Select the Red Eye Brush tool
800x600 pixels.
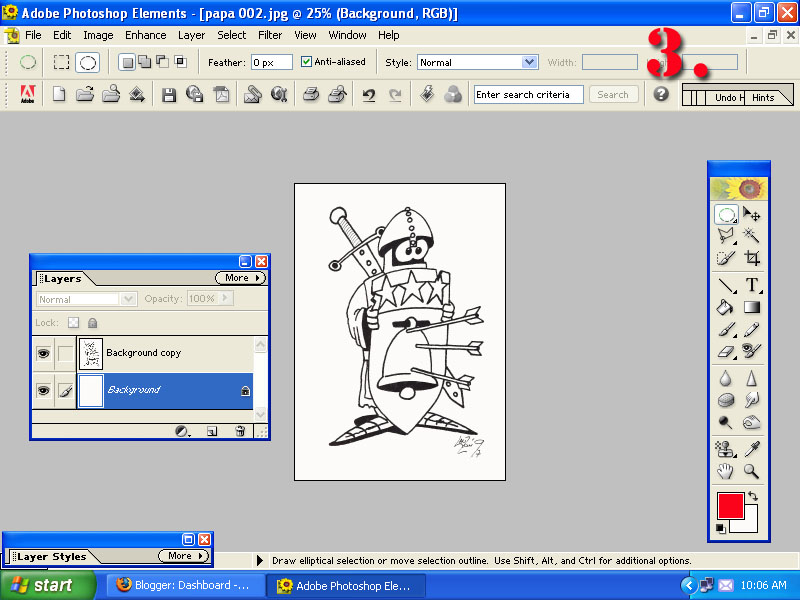(752, 351)
